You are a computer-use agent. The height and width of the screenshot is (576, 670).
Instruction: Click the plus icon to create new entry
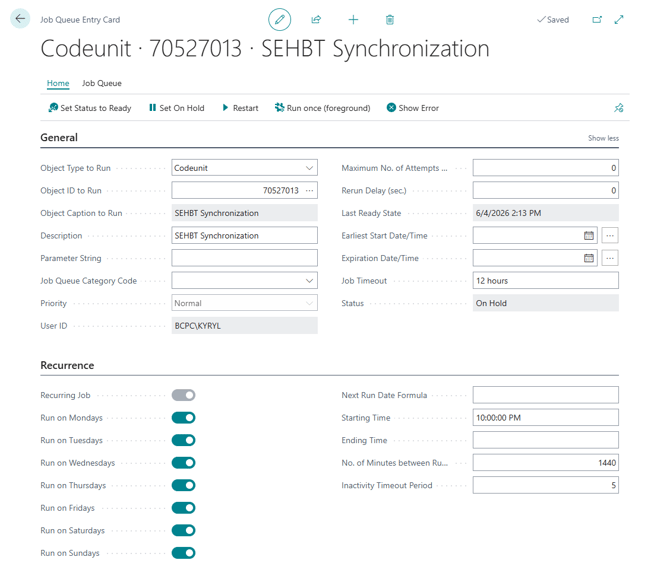pyautogui.click(x=353, y=20)
